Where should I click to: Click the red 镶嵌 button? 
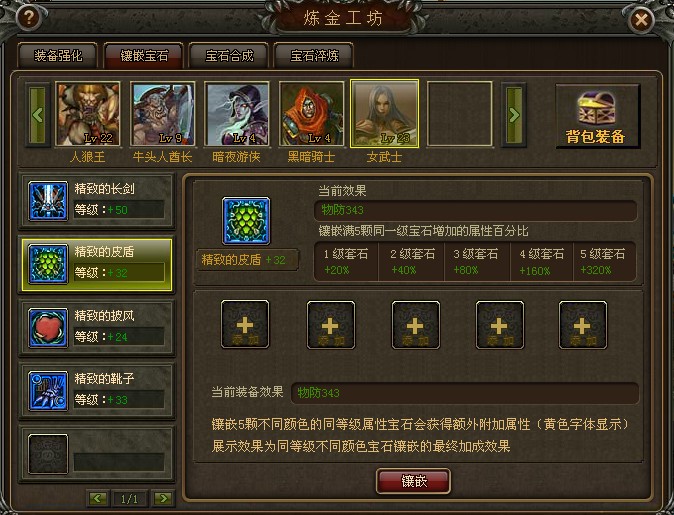(x=414, y=481)
